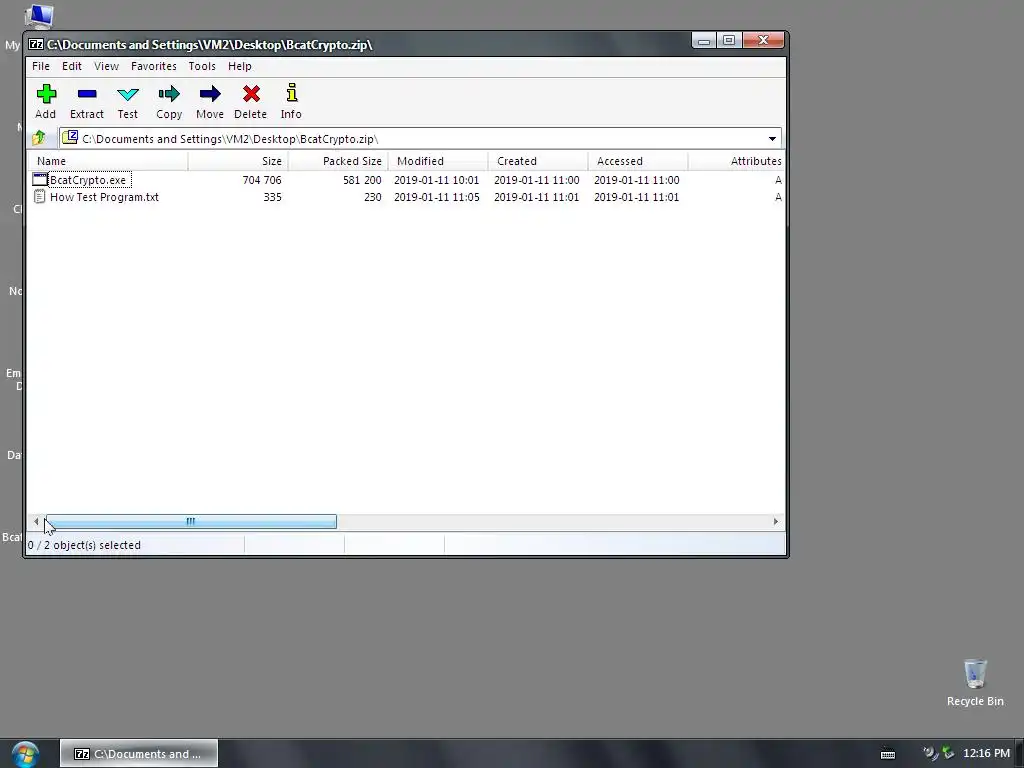This screenshot has width=1024, height=768.
Task: Choose the Move toolbar icon
Action: pos(210,94)
